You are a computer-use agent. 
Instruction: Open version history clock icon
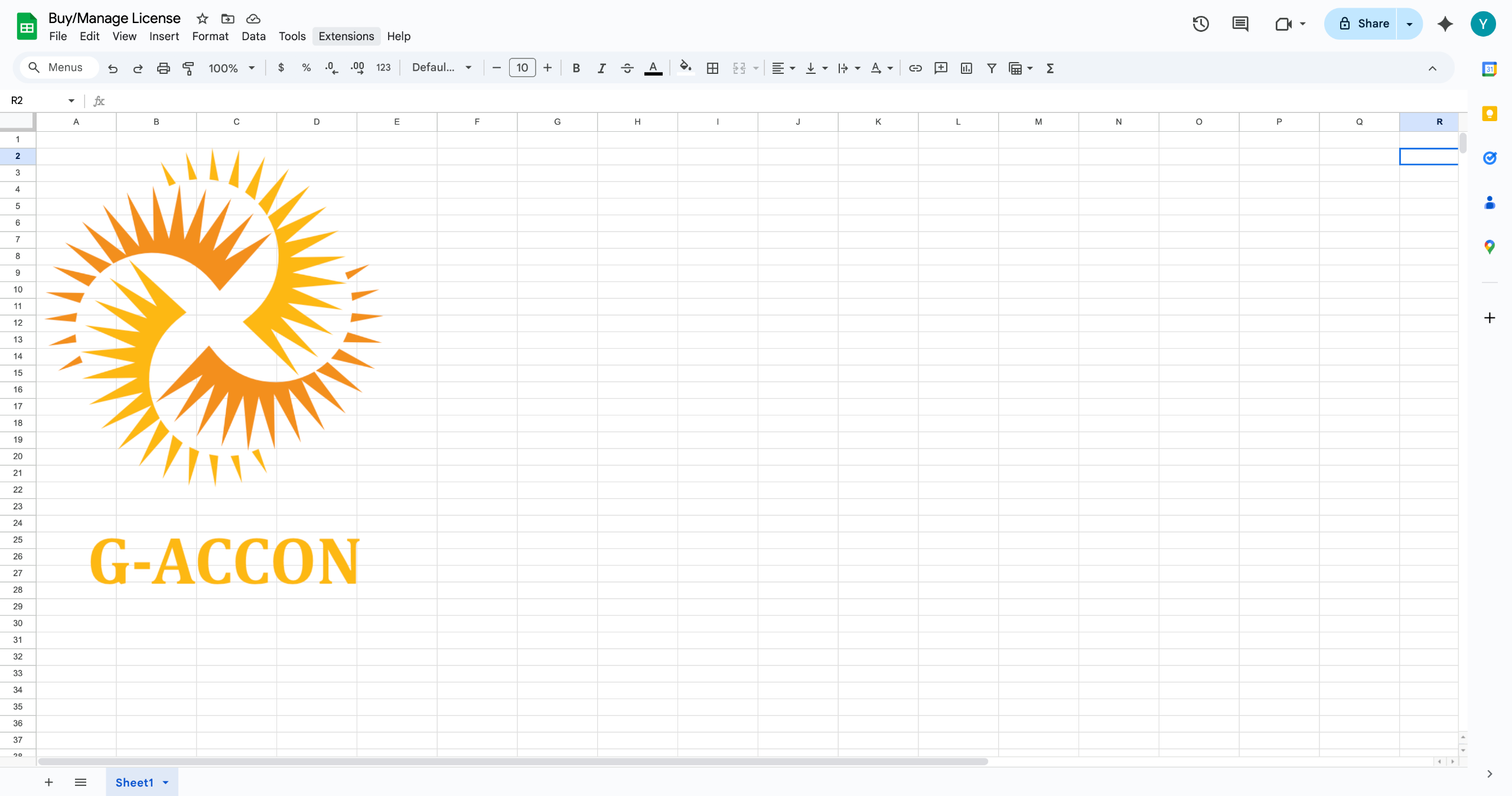(x=1201, y=24)
